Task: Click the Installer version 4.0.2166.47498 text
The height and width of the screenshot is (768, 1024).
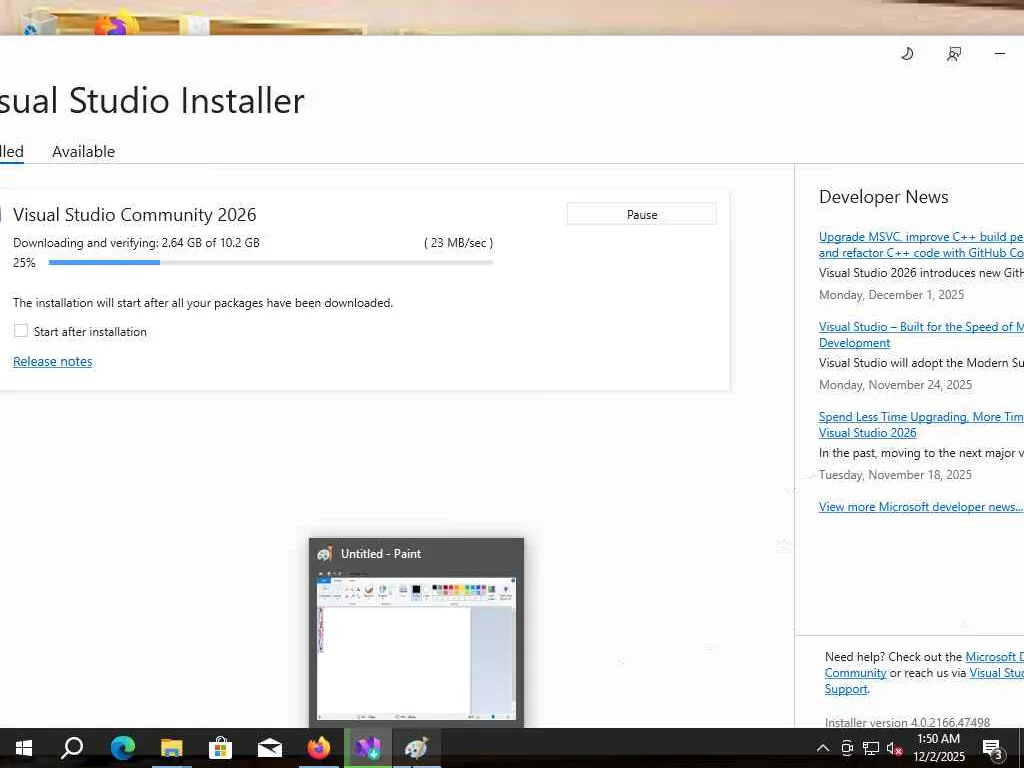Action: point(907,722)
